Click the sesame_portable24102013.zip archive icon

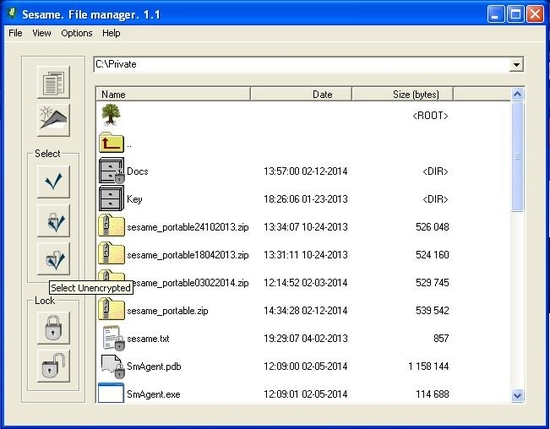[112, 226]
